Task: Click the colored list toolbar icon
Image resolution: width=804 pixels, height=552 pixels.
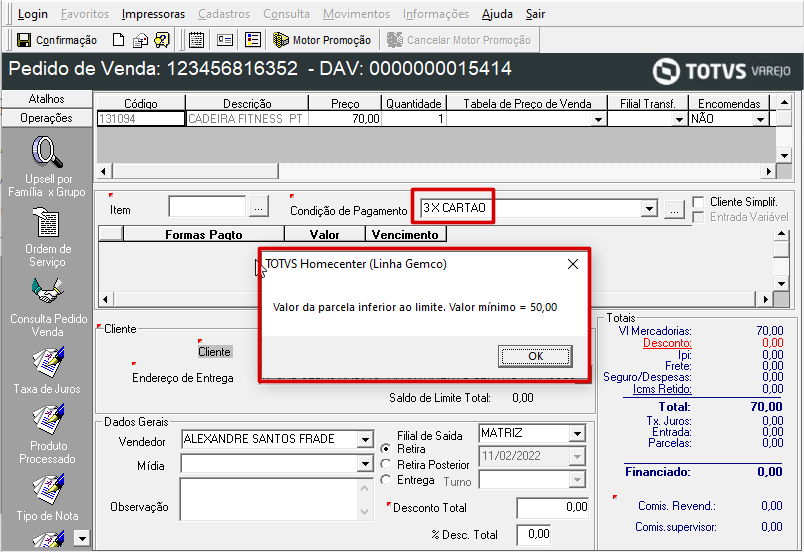Action: (253, 40)
